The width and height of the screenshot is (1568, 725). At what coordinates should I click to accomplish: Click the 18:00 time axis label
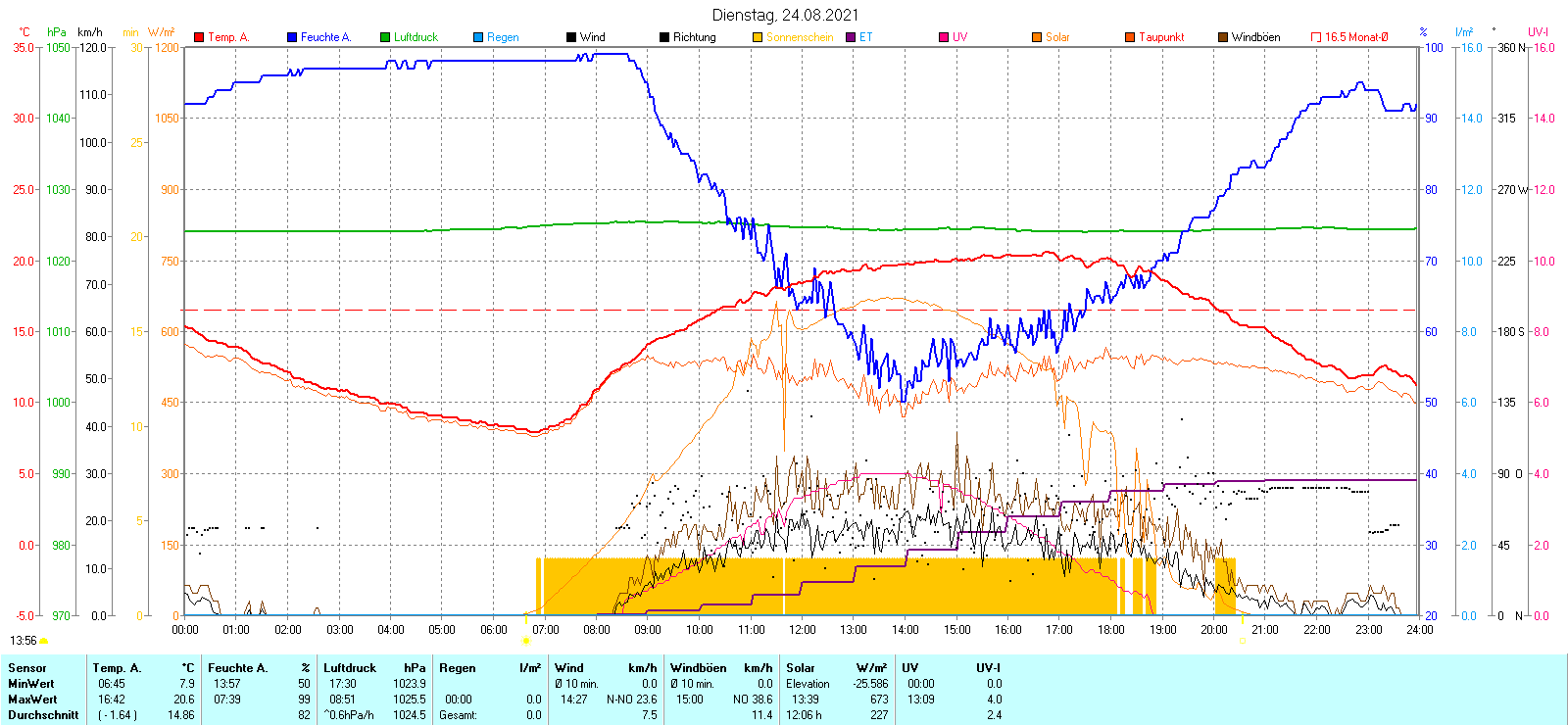(x=1111, y=630)
